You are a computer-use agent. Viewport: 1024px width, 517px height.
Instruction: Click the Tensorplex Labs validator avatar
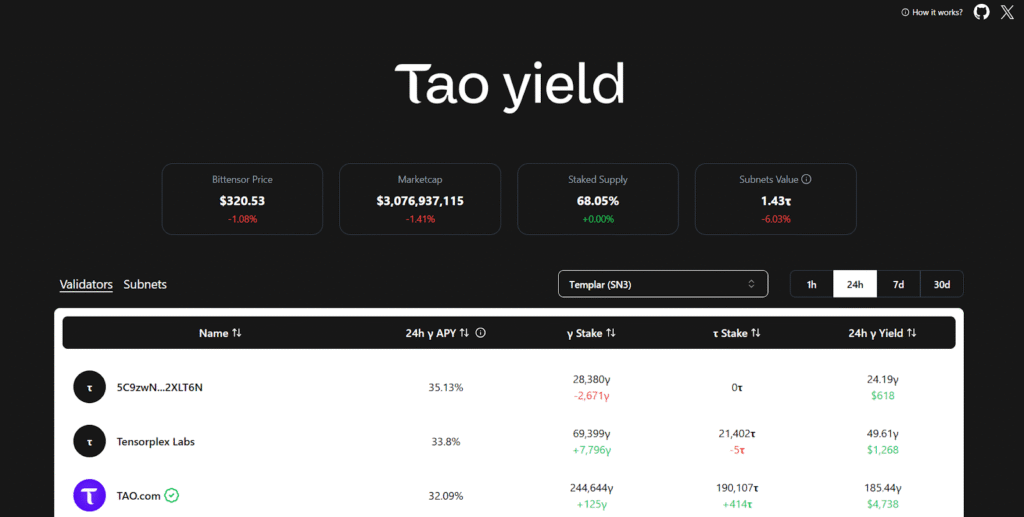(x=89, y=441)
